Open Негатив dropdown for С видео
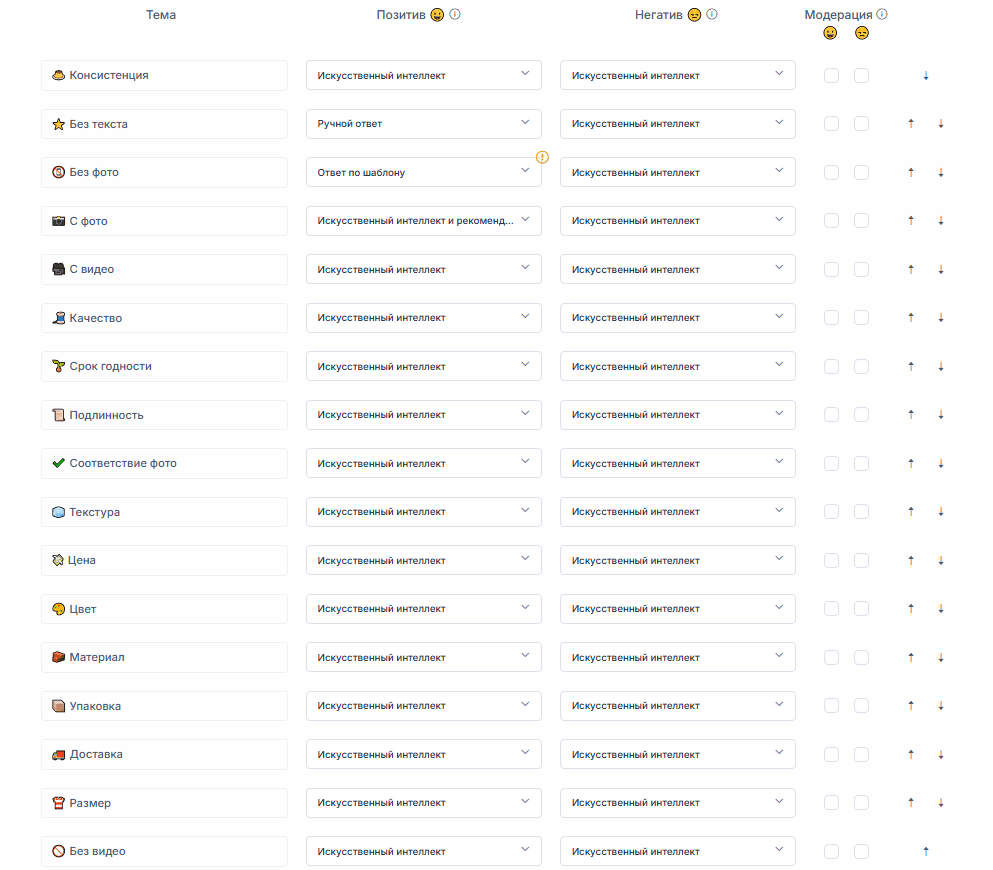993x870 pixels. pos(678,270)
